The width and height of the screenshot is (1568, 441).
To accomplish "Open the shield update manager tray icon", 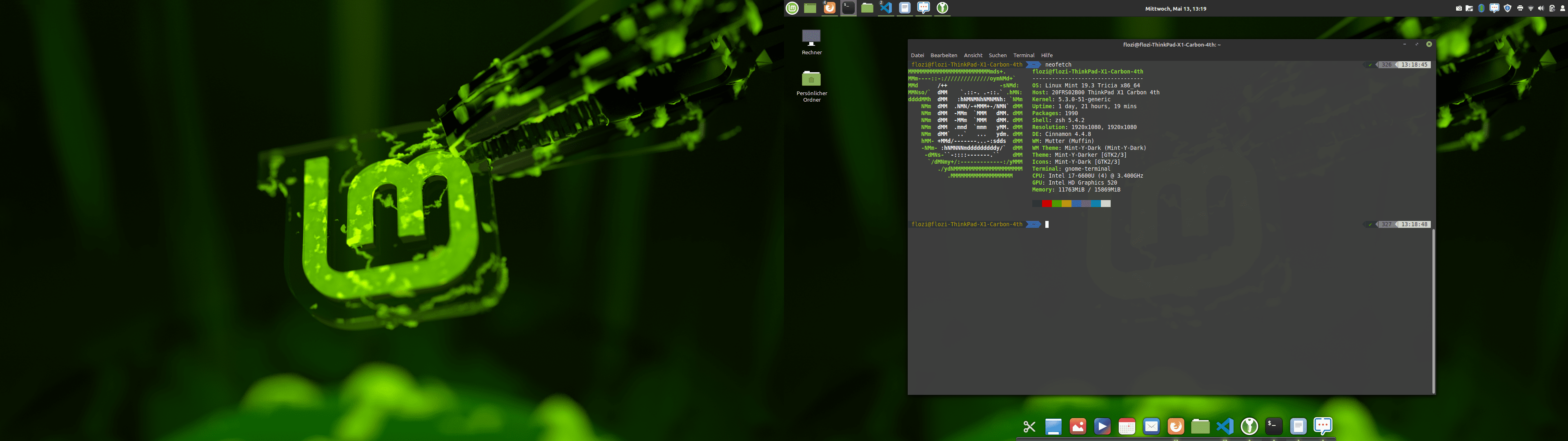I will (x=1508, y=9).
